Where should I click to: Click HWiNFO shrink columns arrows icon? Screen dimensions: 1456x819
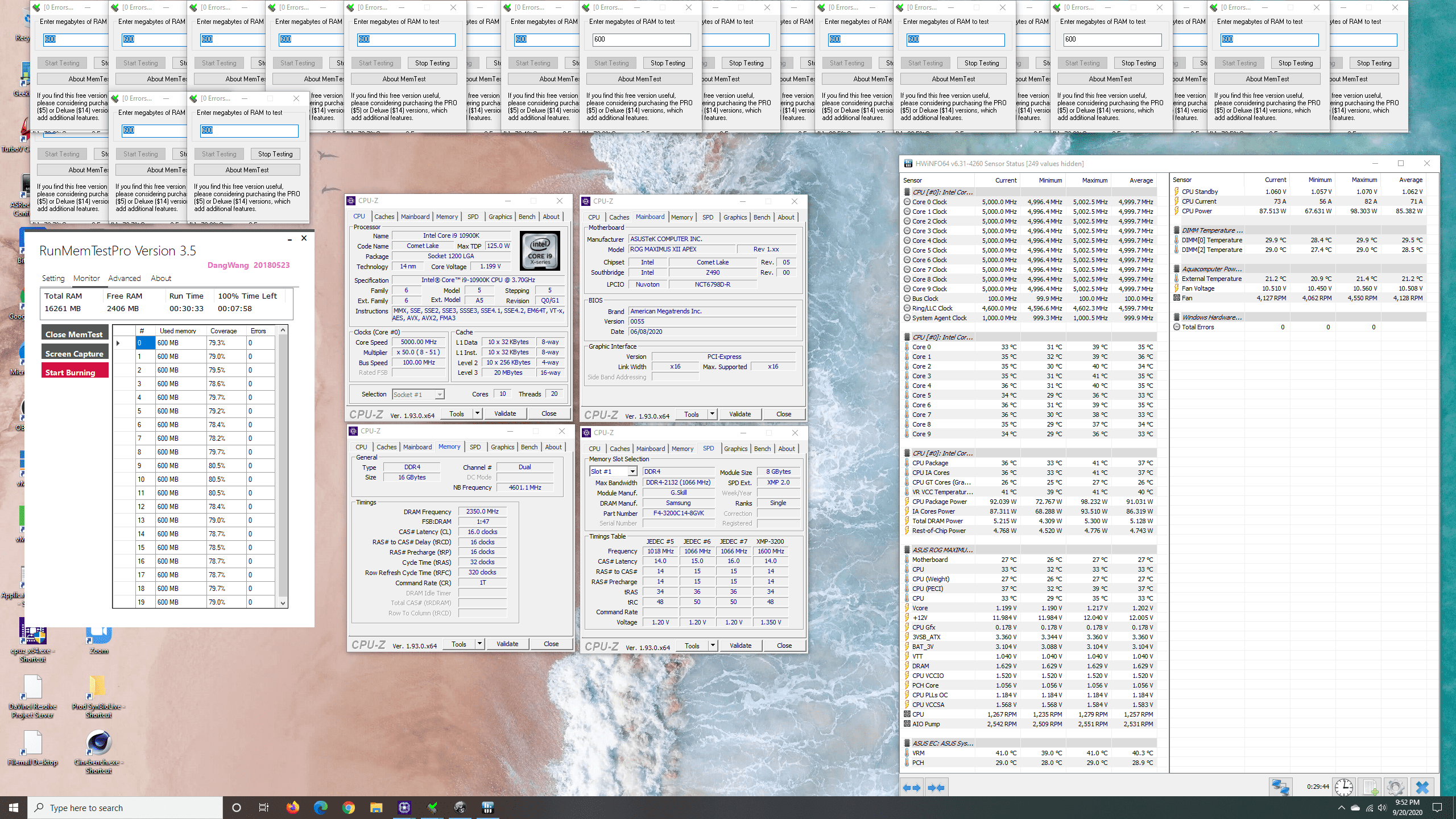coord(936,788)
